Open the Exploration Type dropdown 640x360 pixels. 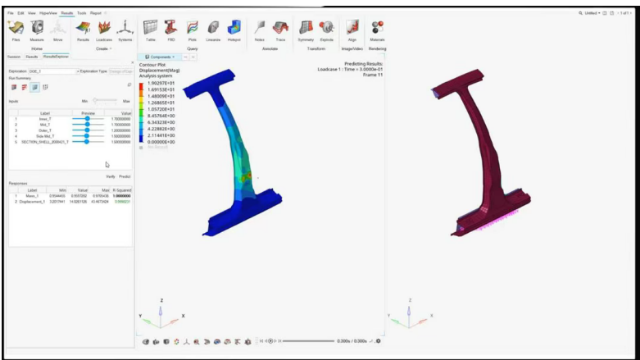pyautogui.click(x=121, y=71)
